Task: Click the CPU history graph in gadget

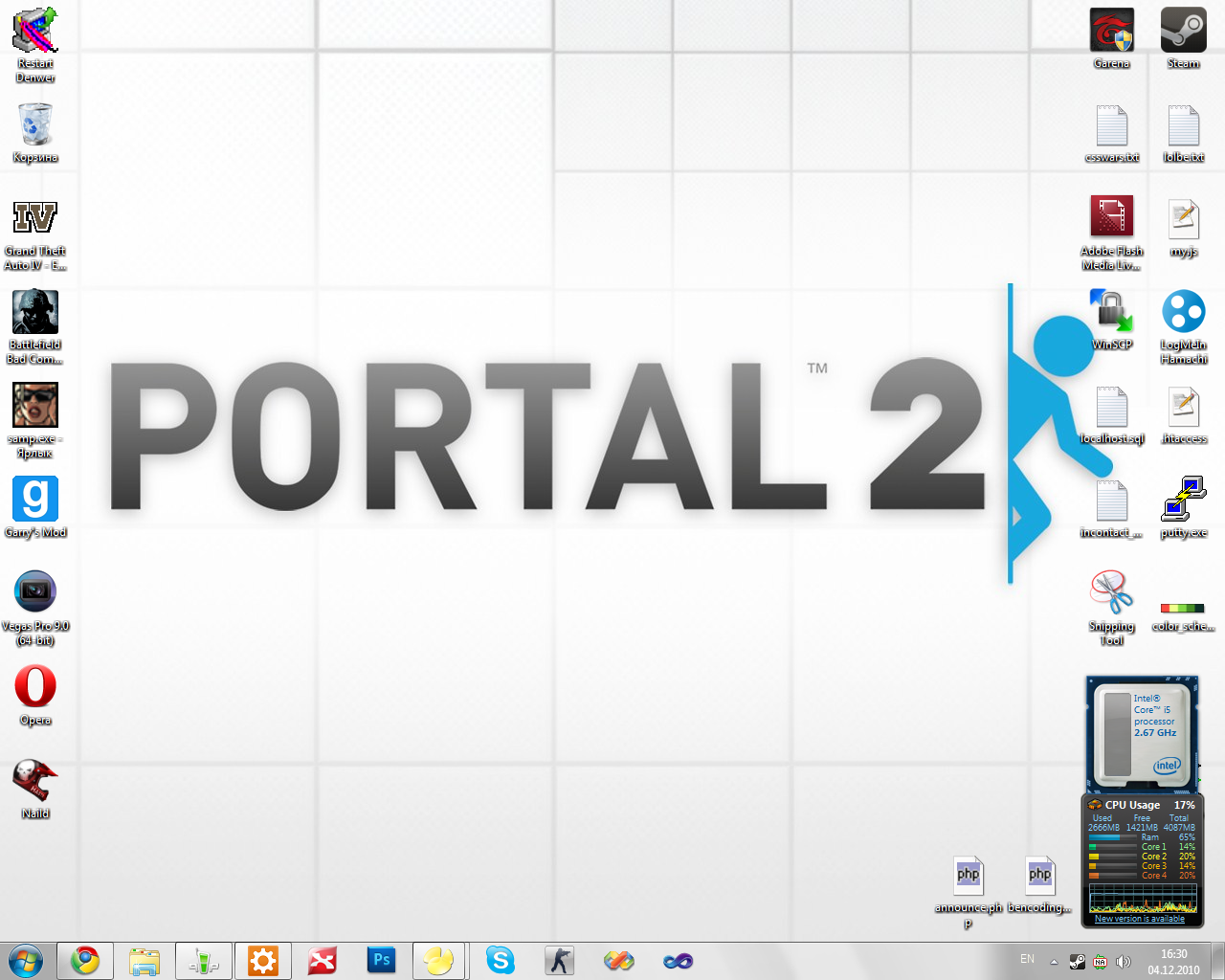Action: [1143, 898]
